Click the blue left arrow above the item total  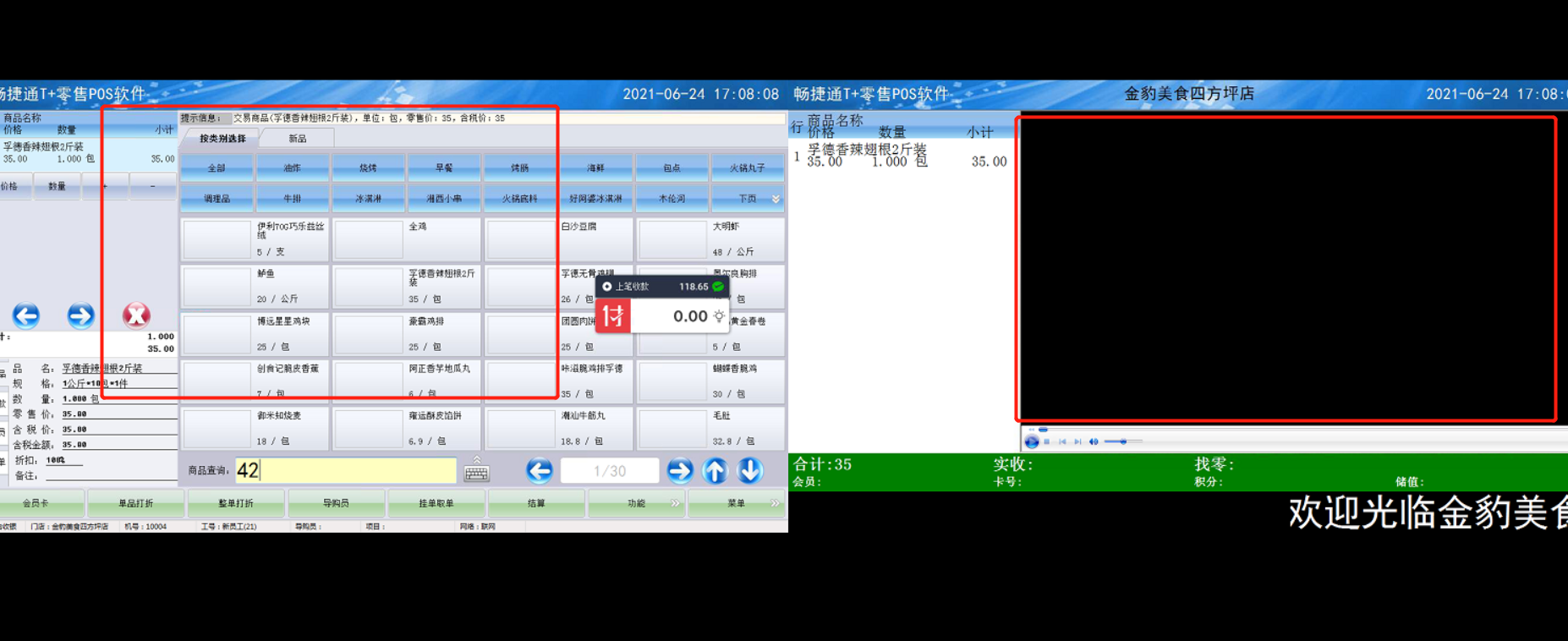coord(26,315)
